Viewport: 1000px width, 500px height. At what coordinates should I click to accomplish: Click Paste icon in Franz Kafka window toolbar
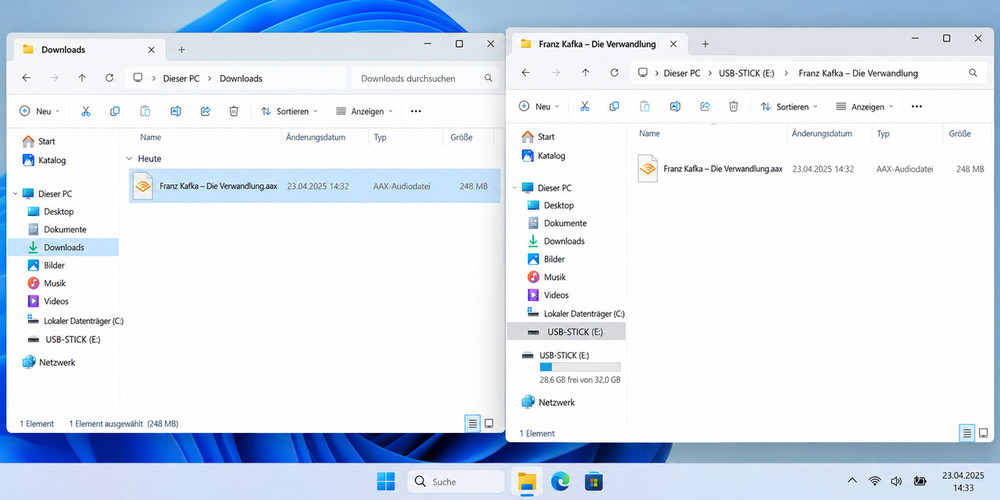645,107
